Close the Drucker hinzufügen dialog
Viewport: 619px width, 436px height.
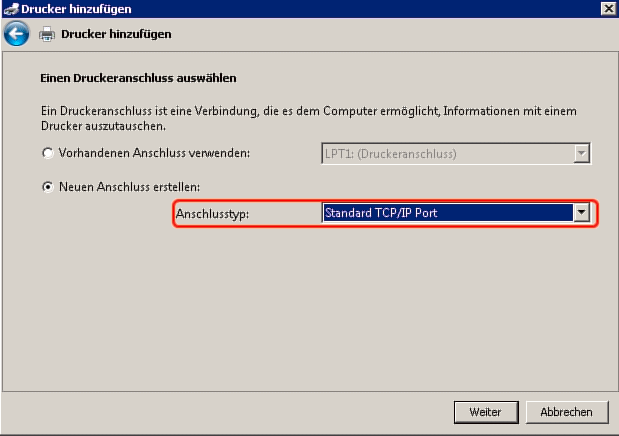[608, 8]
